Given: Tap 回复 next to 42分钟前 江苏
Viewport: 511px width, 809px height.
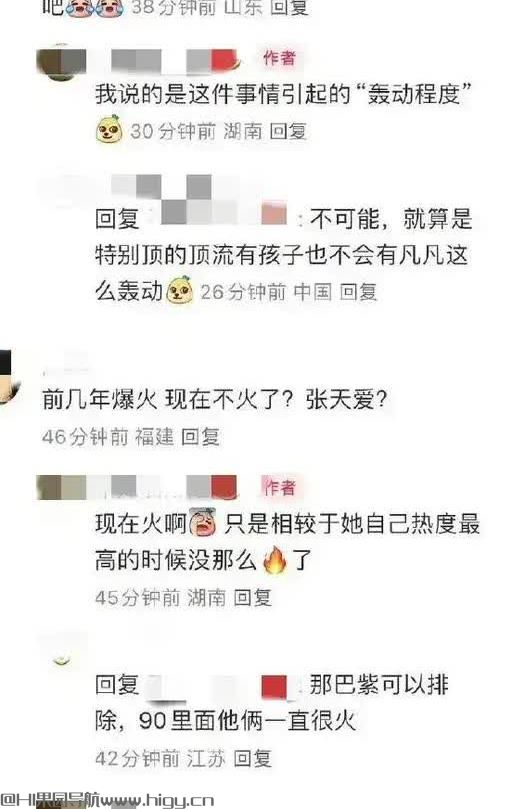Looking at the screenshot, I should (x=252, y=758).
